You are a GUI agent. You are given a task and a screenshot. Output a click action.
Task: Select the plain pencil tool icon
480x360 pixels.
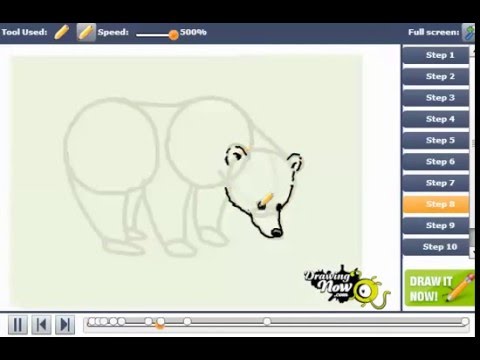click(61, 32)
